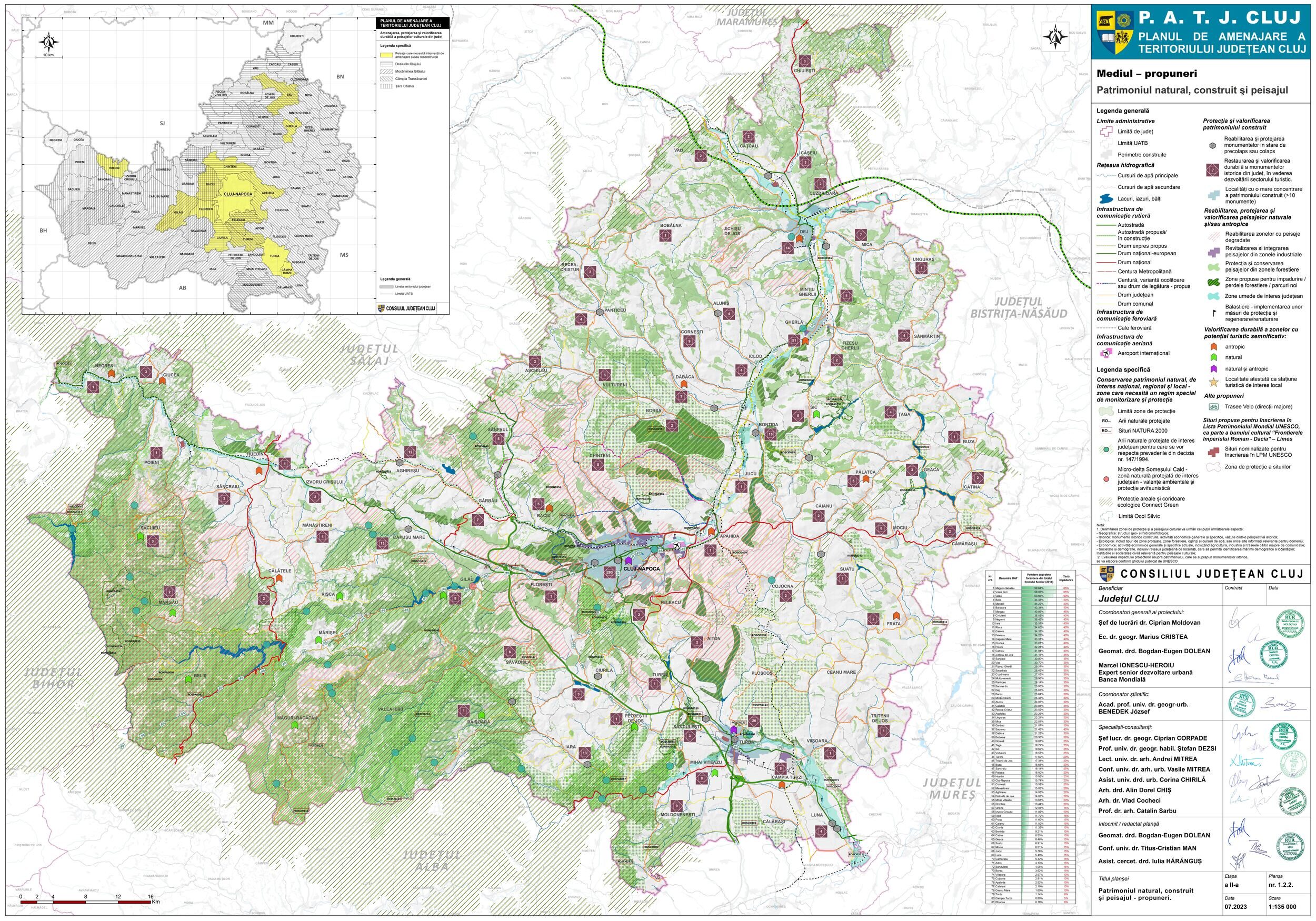Viewport: 1316px width, 921px height.
Task: Click the red Micro-delta Someșului Cald dot
Action: tap(1105, 479)
